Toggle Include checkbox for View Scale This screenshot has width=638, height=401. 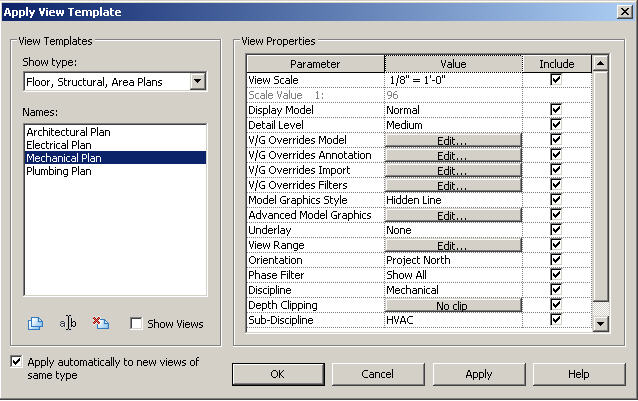tap(556, 79)
